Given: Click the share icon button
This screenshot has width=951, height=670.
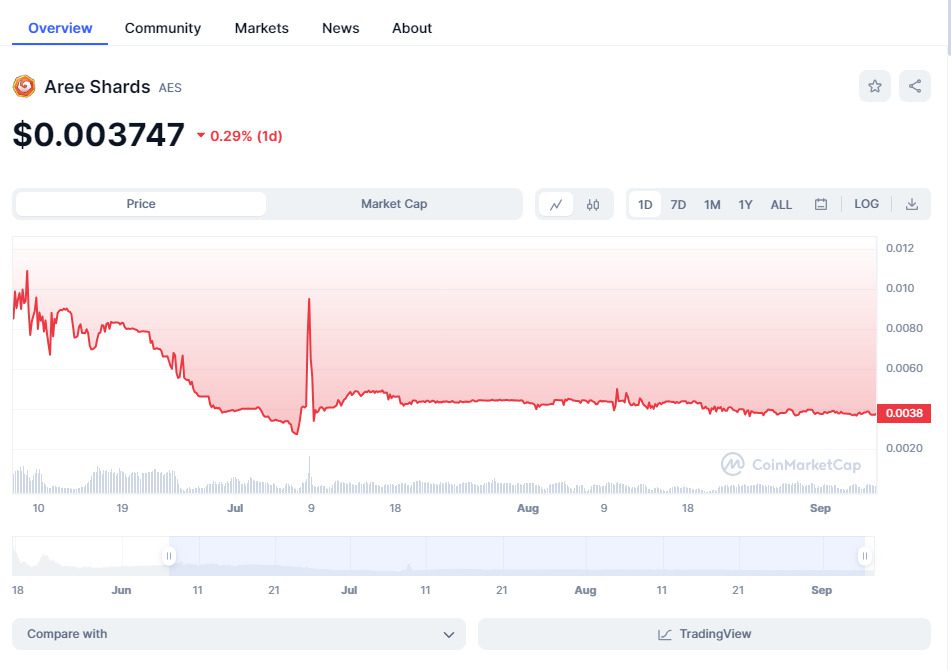Looking at the screenshot, I should tap(915, 87).
